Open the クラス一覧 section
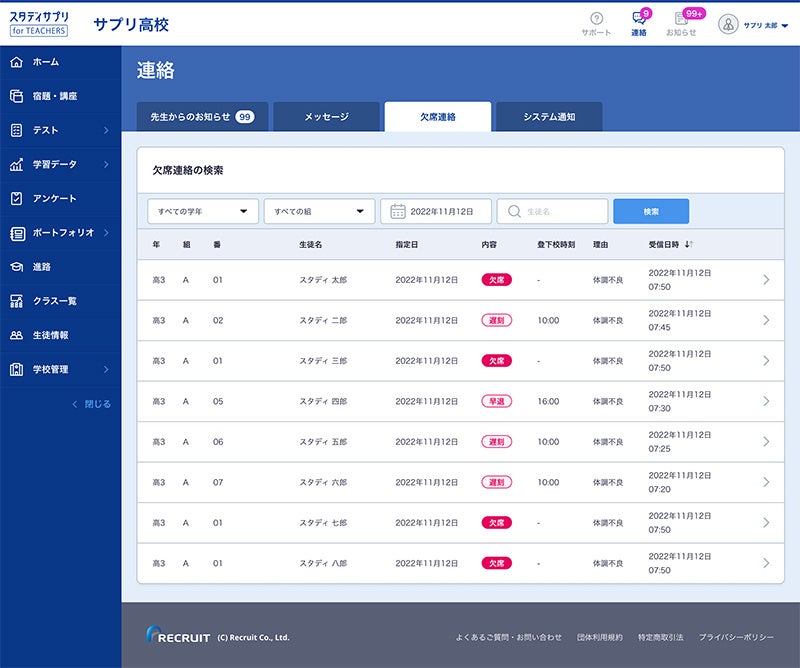Viewport: 800px width, 668px height. 55,300
